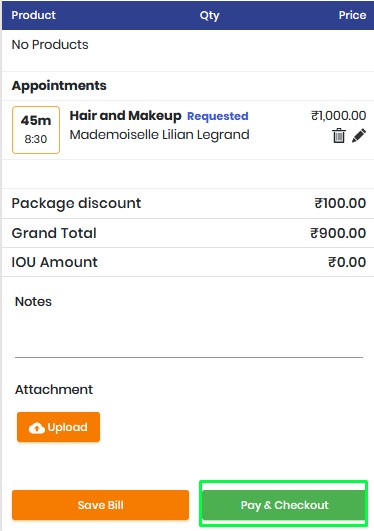
Task: Delete the Hair and Makeup appointment
Action: point(338,136)
